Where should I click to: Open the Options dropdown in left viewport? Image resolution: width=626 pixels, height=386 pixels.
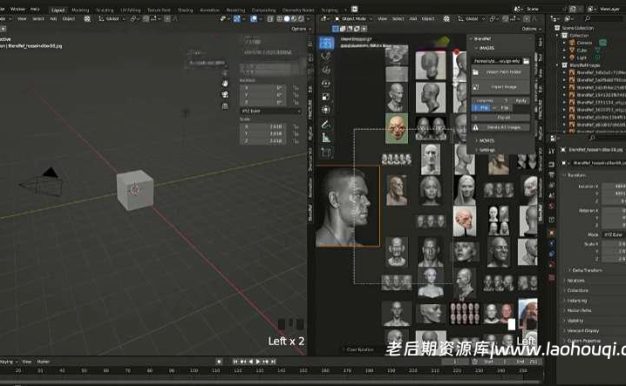point(301,29)
